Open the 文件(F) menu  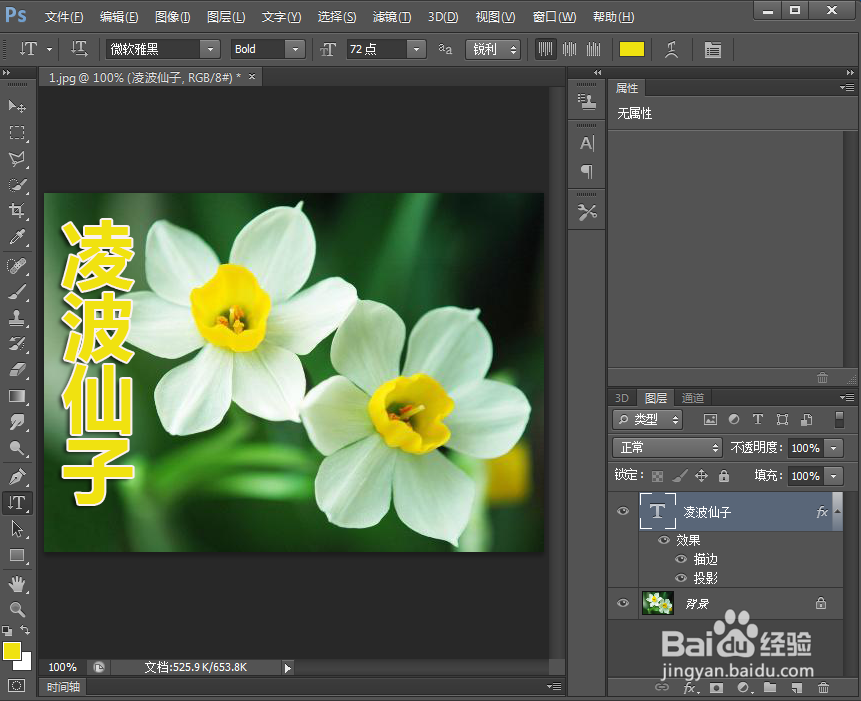tap(64, 17)
